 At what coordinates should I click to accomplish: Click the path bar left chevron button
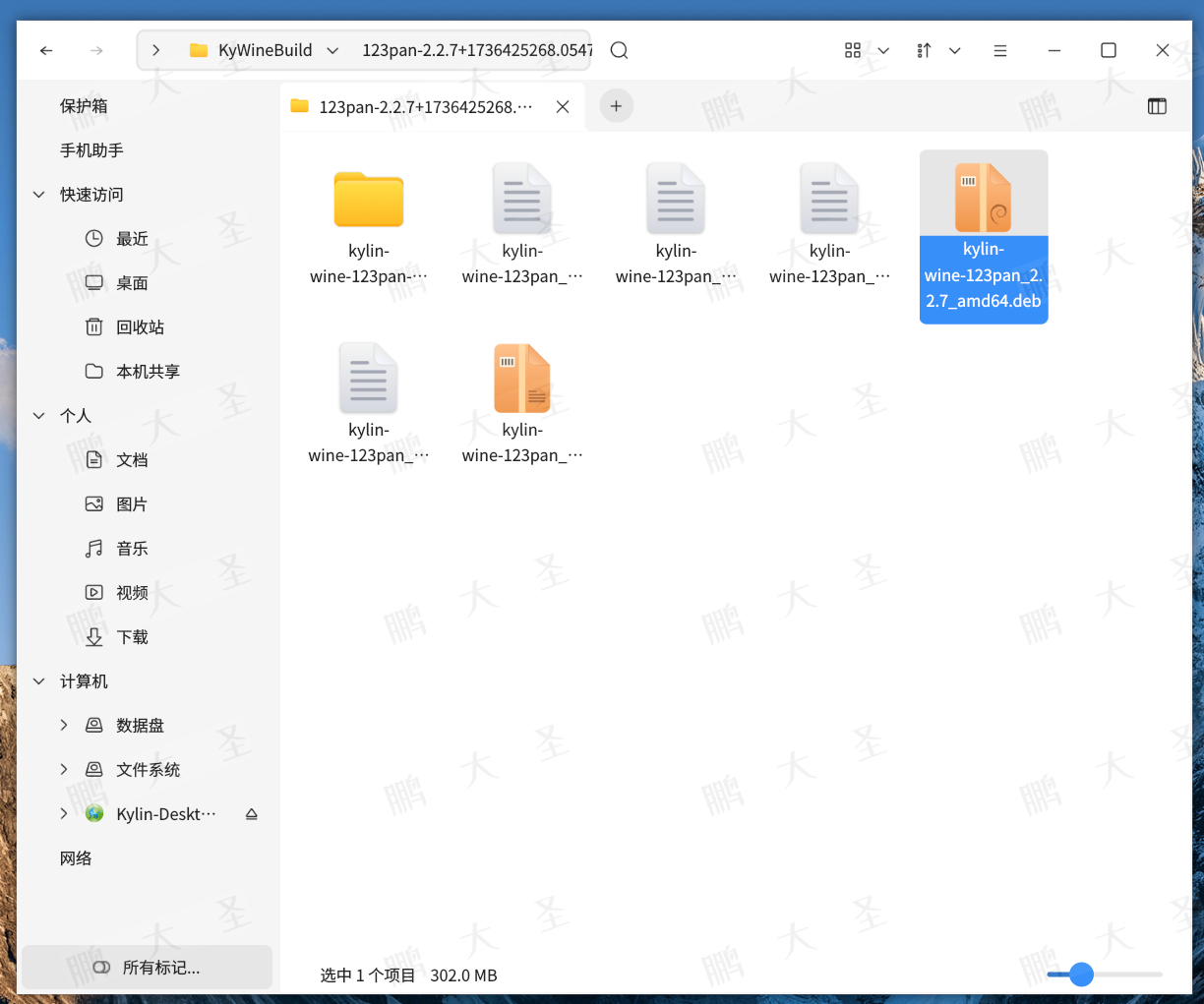click(x=156, y=50)
